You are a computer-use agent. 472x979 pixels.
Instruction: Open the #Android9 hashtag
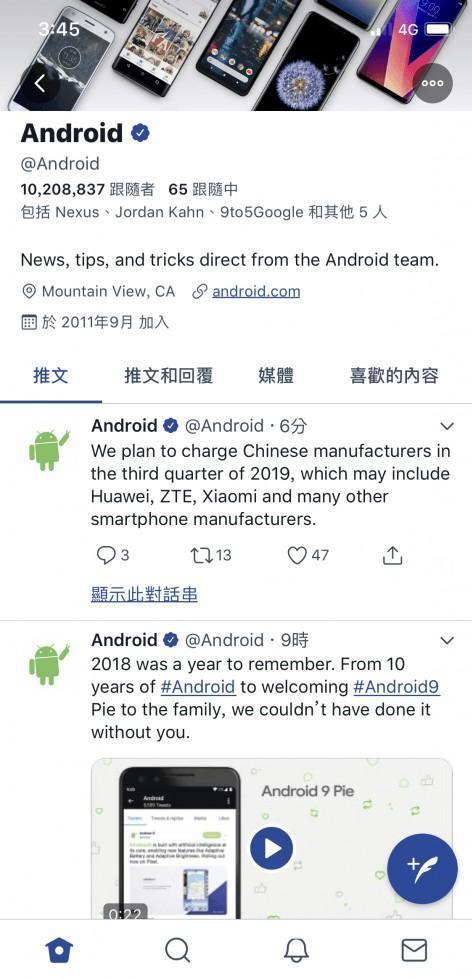pyautogui.click(x=396, y=687)
